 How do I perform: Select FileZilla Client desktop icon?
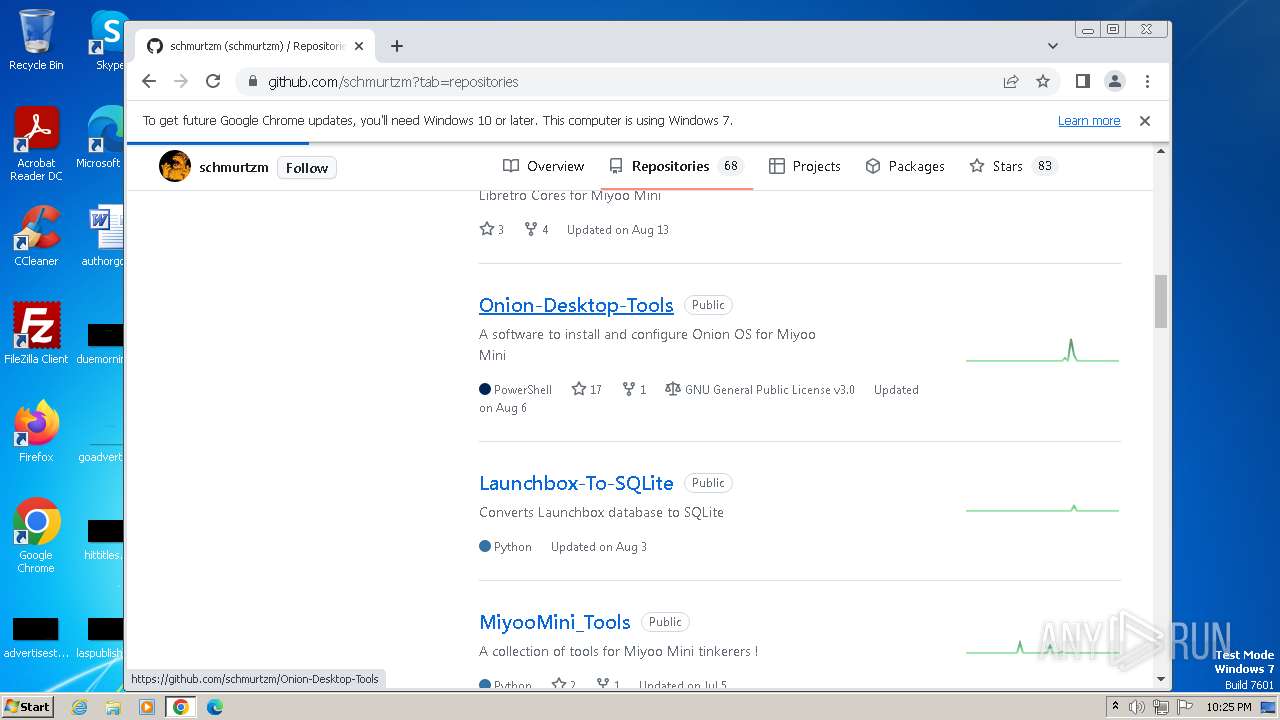tap(36, 334)
